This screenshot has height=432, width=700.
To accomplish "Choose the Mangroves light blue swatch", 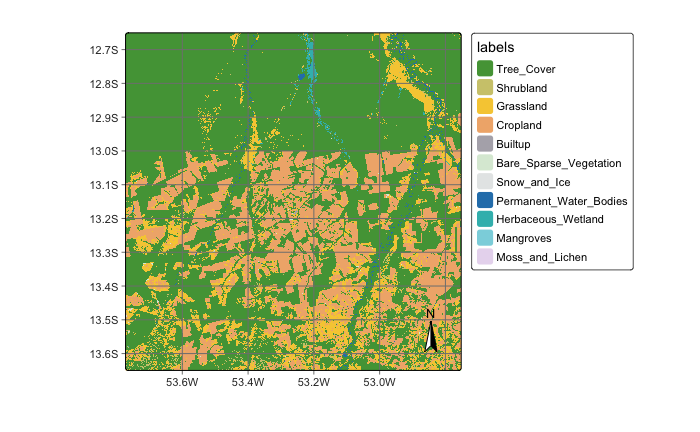I will tap(485, 238).
